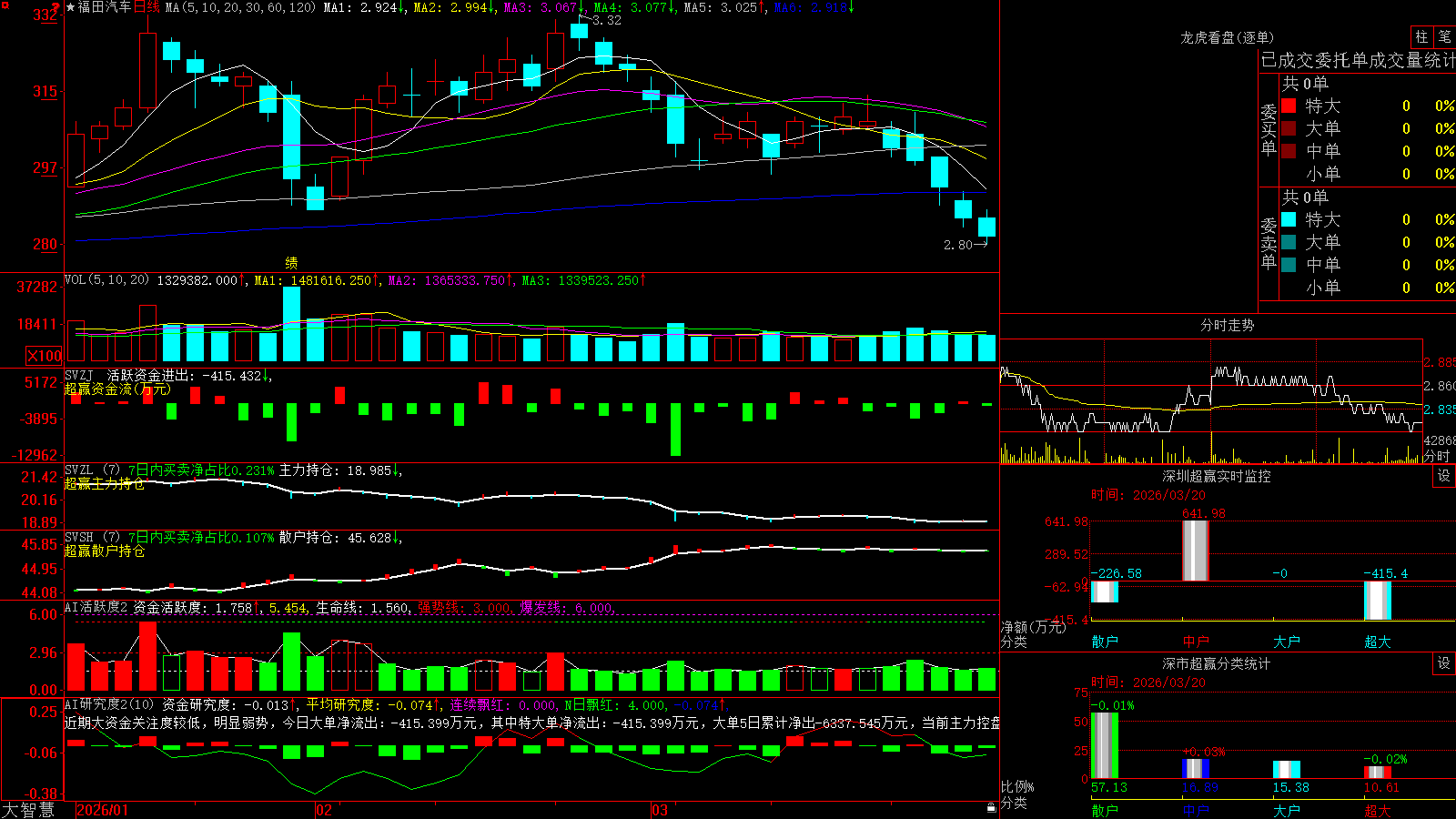Click the -415.4 超大 bar in real-time monitor
Screen dimensions: 1456x819
click(x=1377, y=601)
